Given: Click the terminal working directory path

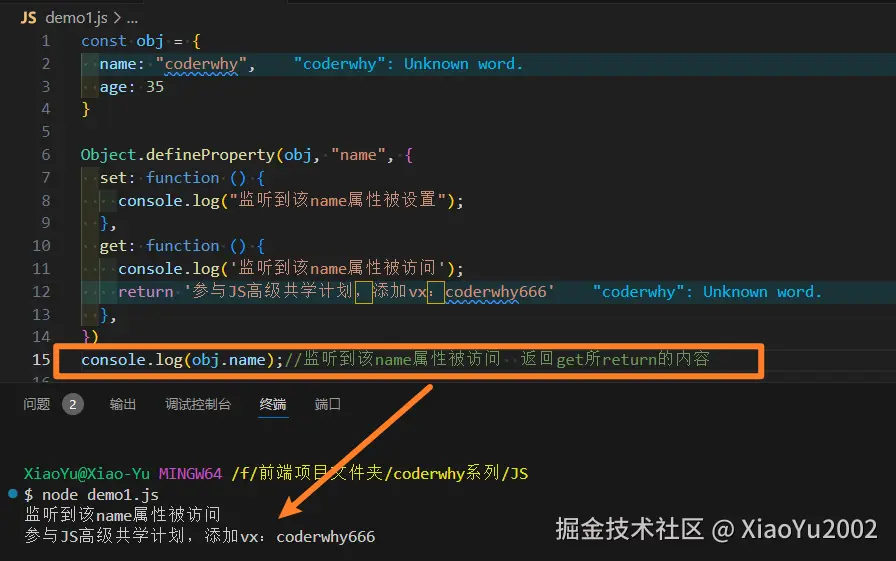Looking at the screenshot, I should pyautogui.click(x=380, y=474).
